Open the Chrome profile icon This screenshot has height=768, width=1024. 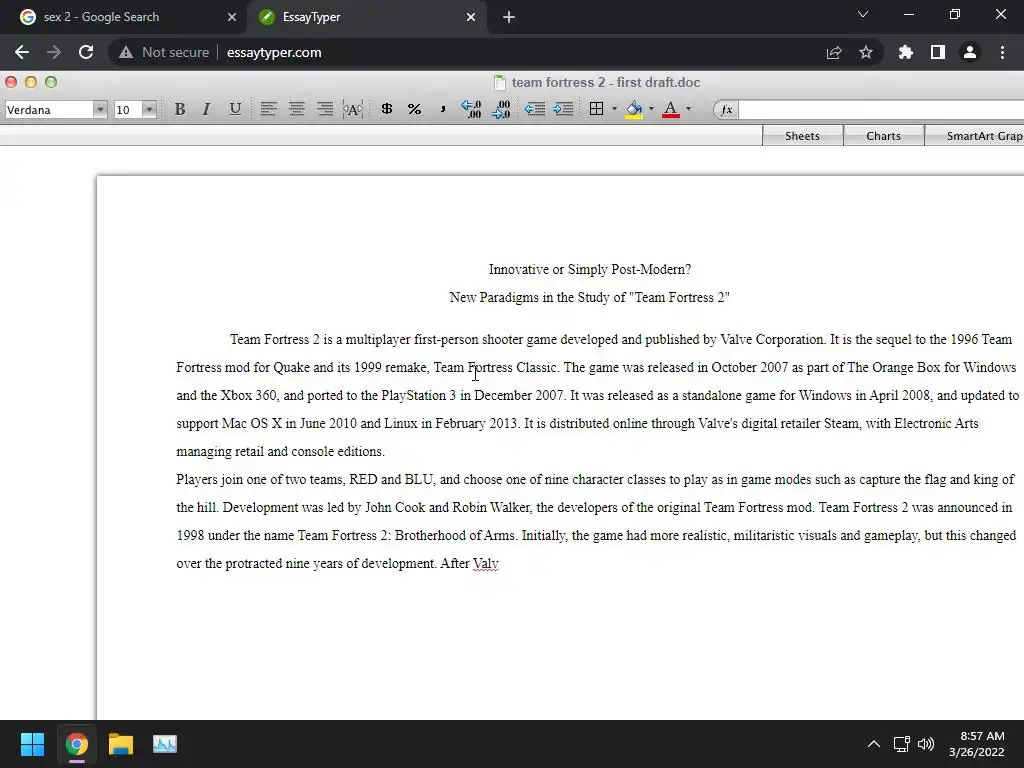point(970,52)
